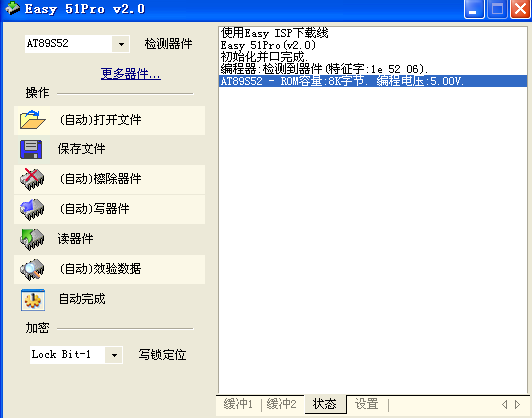Image resolution: width=532 pixels, height=418 pixels.
Task: Click the write device chip icon
Action: [x=32, y=209]
